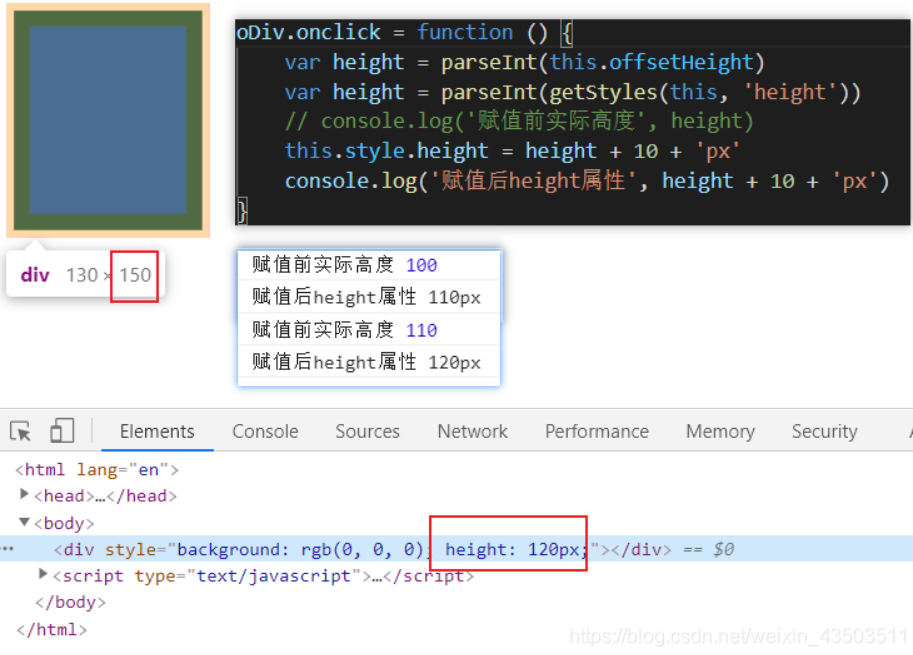The height and width of the screenshot is (655, 913).
Task: Click the three-dots gutter on selected div row
Action: click(x=8, y=548)
